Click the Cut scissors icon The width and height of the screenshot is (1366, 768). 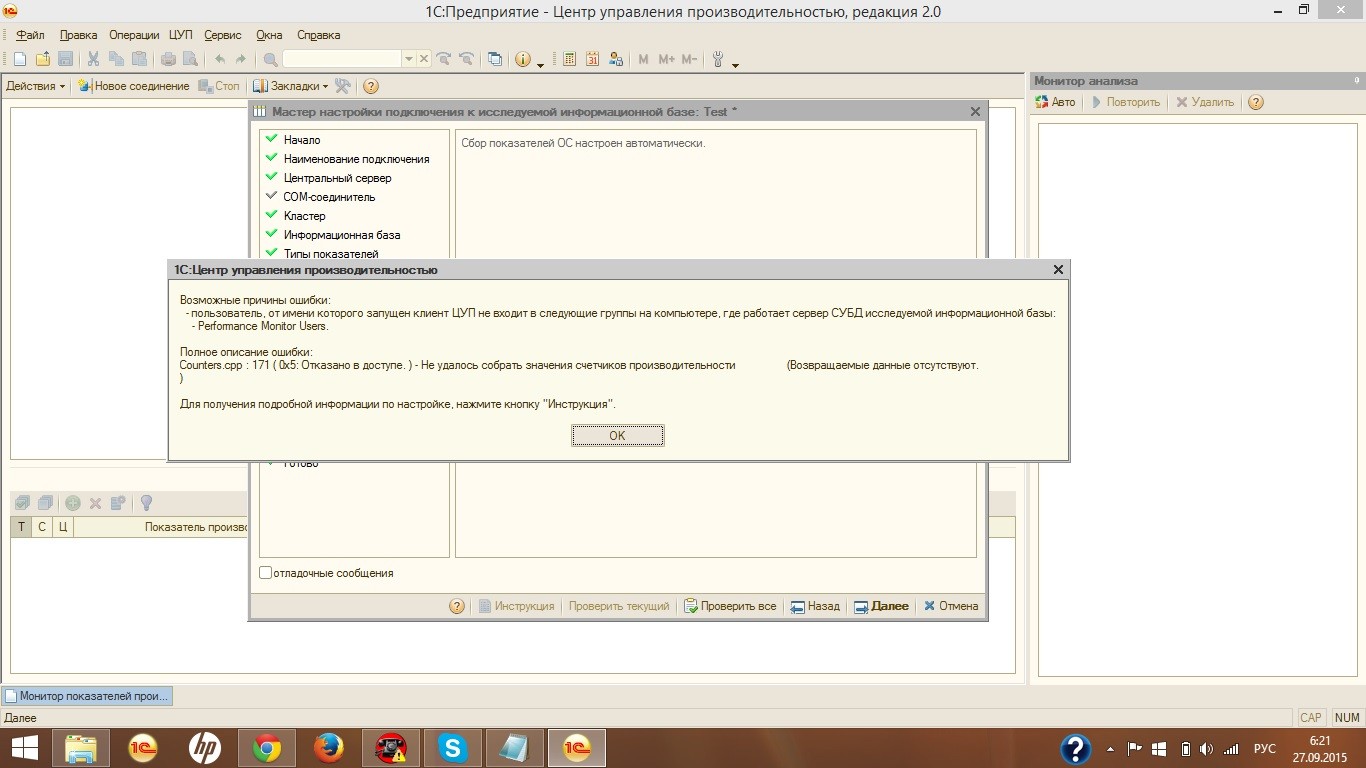93,59
